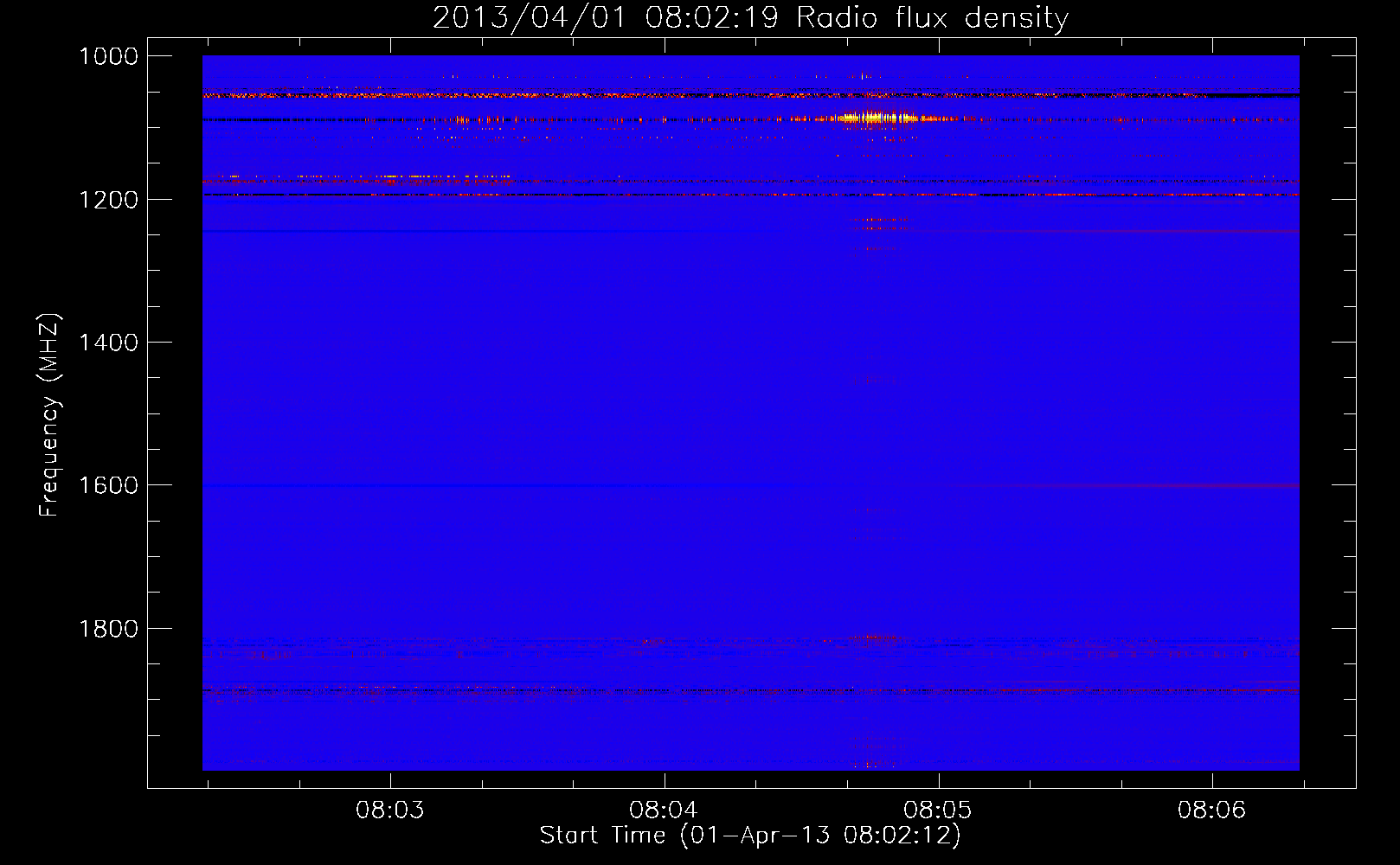1400x865 pixels.
Task: Click the plot title "2013/04/01 08:02:19 Radio flux density"
Action: pos(750,17)
